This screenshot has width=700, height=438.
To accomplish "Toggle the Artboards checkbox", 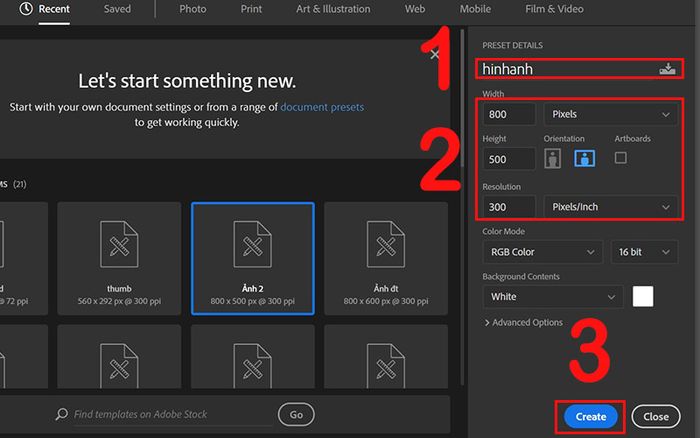I will click(621, 158).
